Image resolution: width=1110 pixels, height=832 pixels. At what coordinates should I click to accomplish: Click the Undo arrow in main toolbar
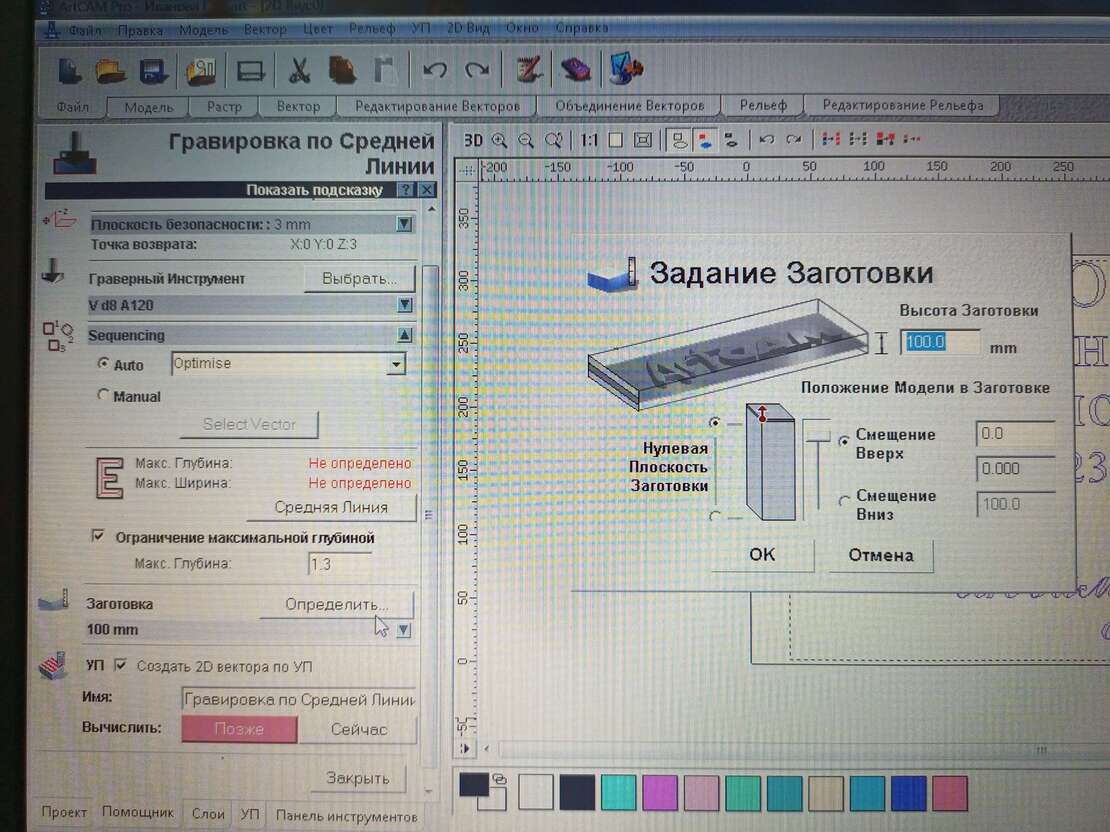click(435, 71)
